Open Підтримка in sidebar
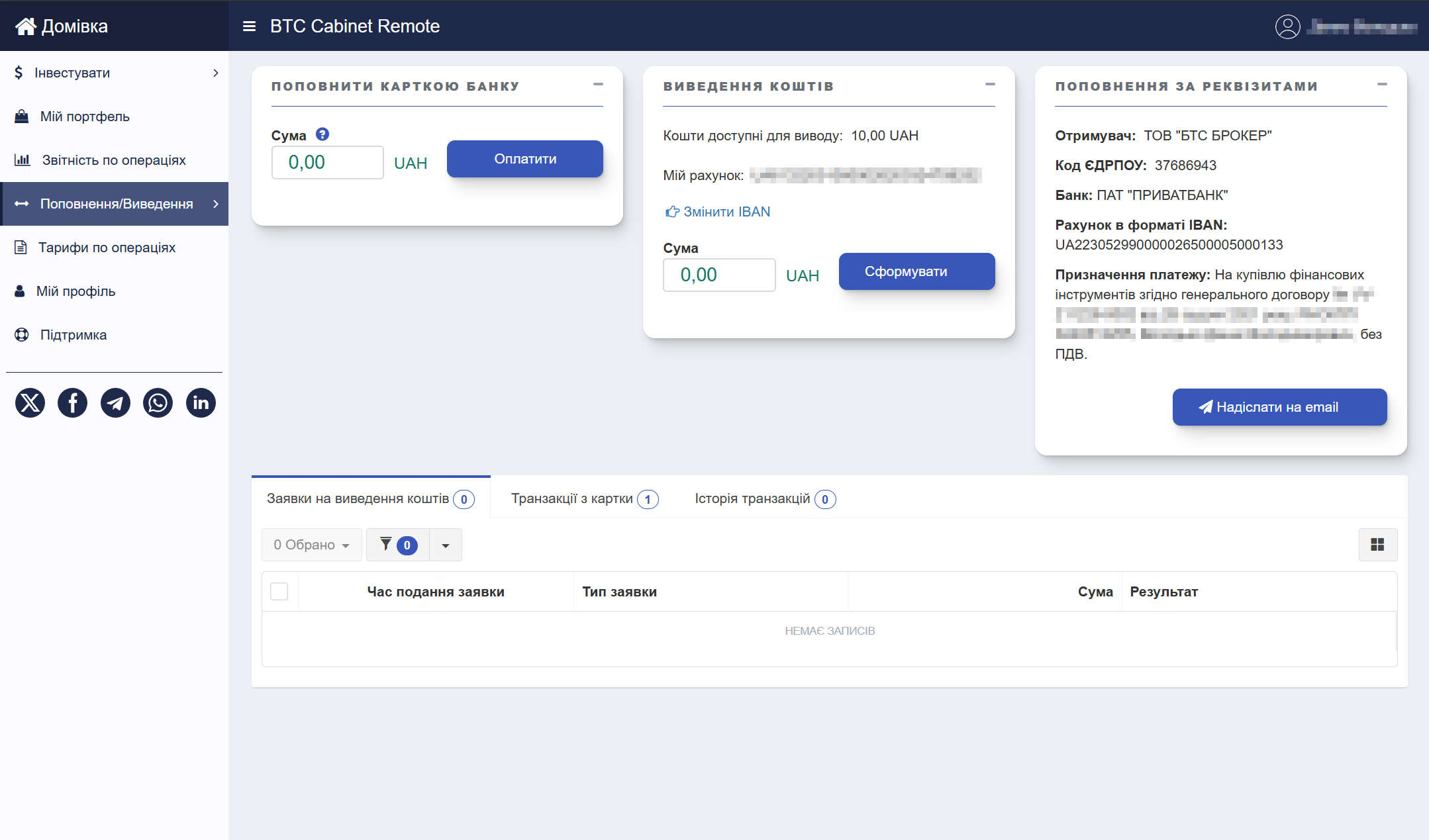This screenshot has height=840, width=1429. [114, 335]
